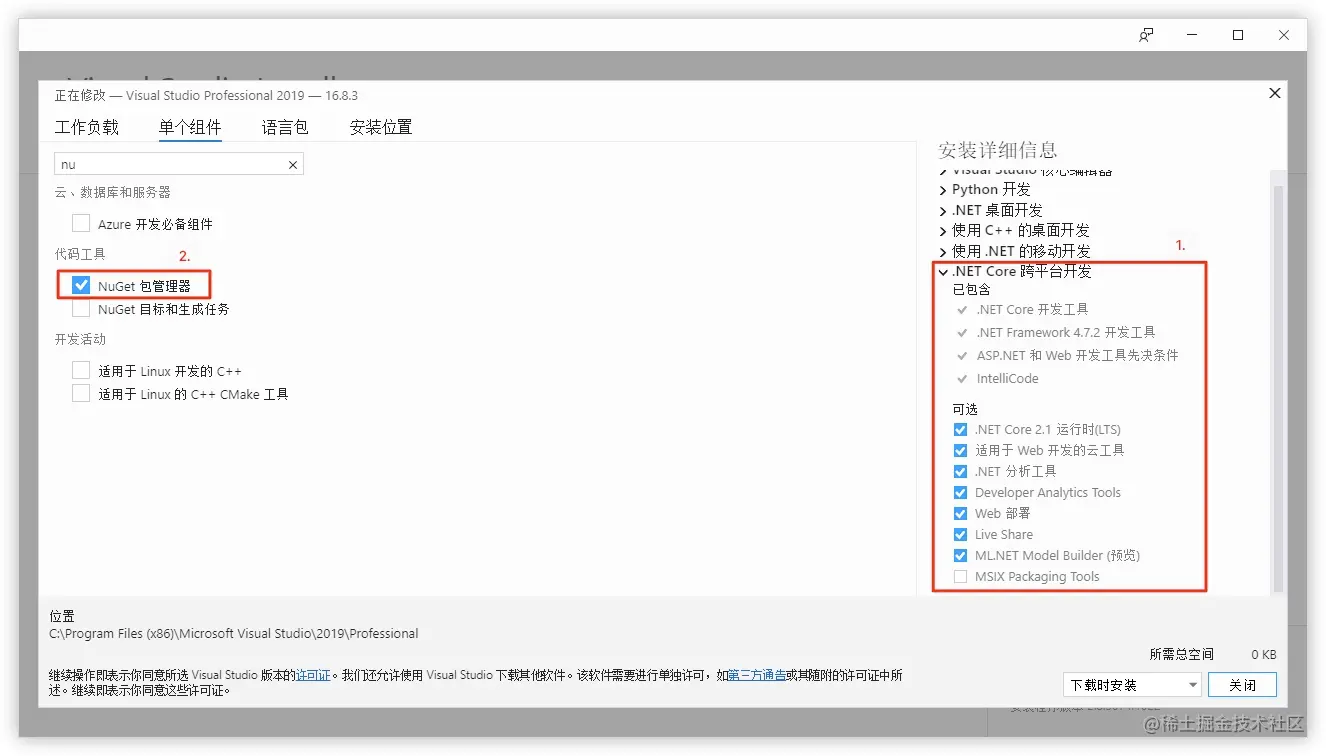
Task: Click the IntelliCode included item
Action: (x=1007, y=379)
